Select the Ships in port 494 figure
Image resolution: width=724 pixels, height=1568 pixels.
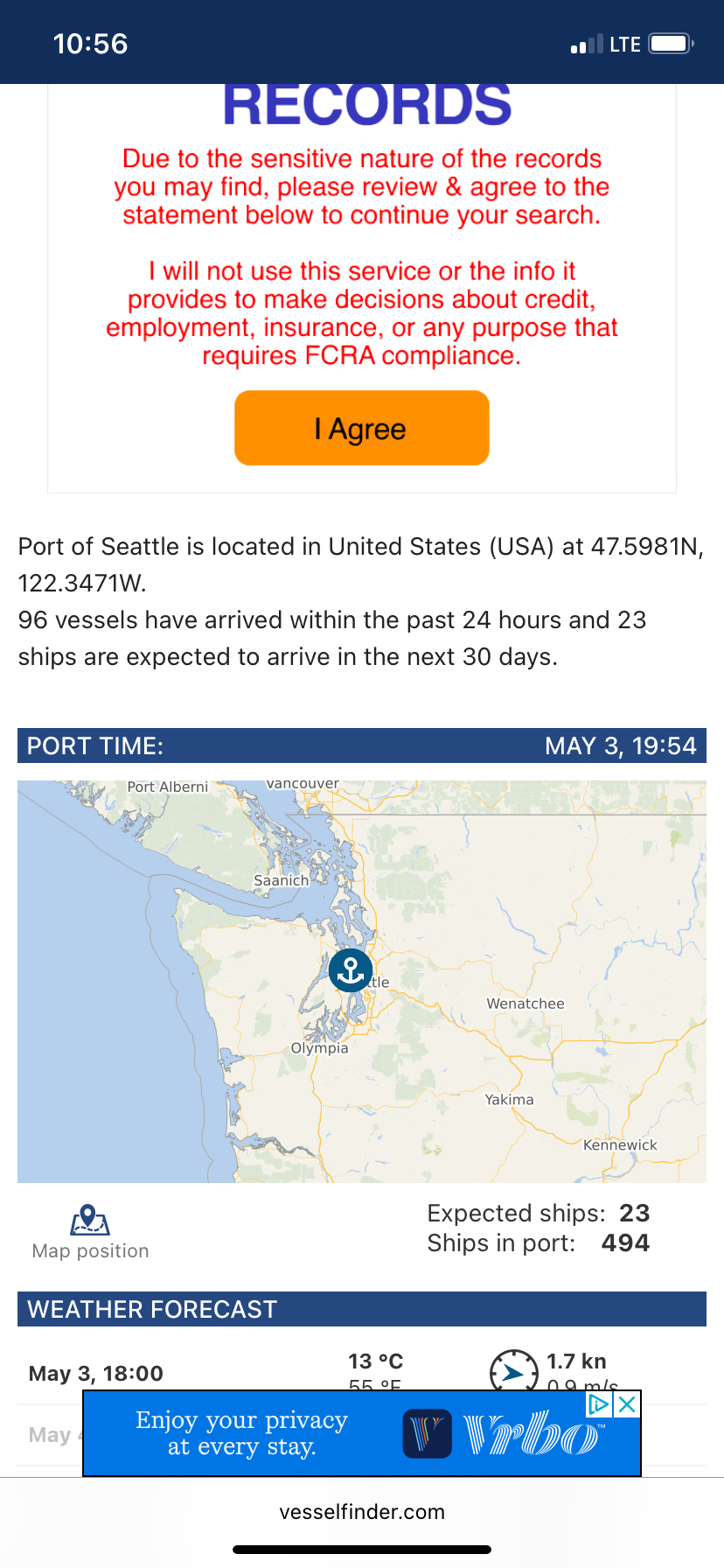[625, 1242]
